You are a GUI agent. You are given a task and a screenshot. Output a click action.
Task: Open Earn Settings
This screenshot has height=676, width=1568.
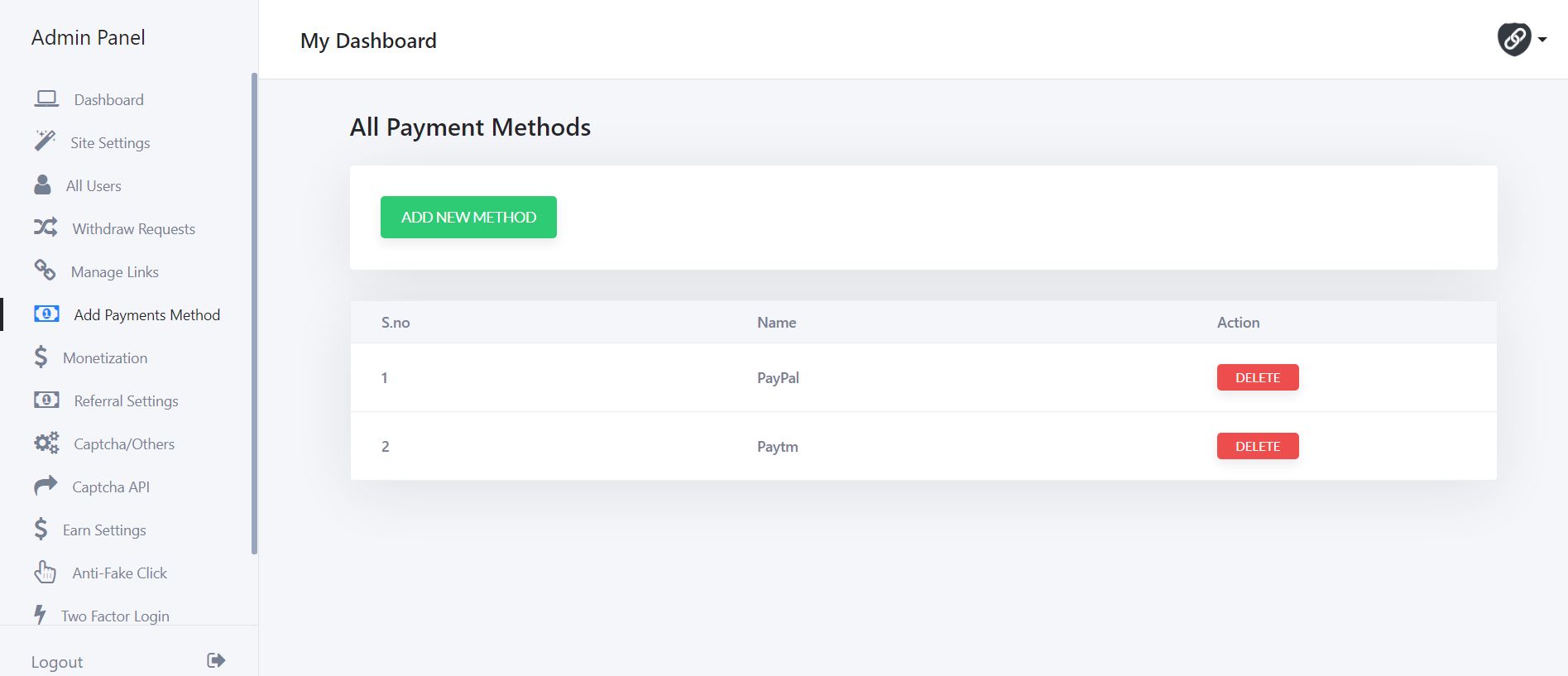[104, 530]
